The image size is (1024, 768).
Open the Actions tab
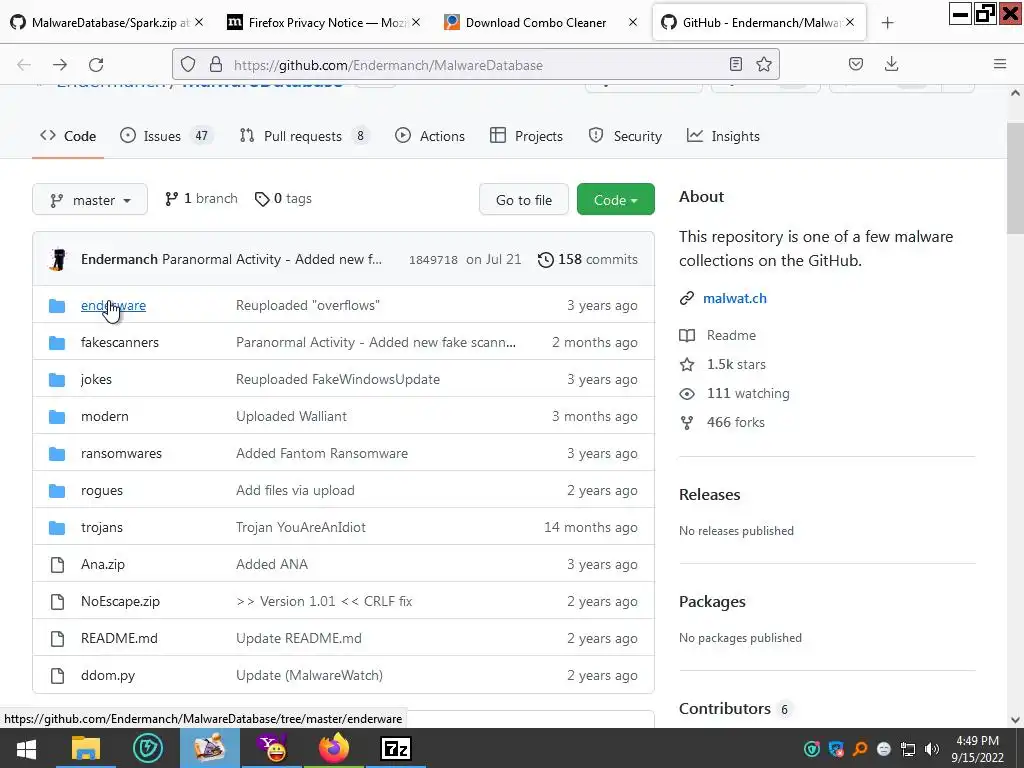click(430, 136)
